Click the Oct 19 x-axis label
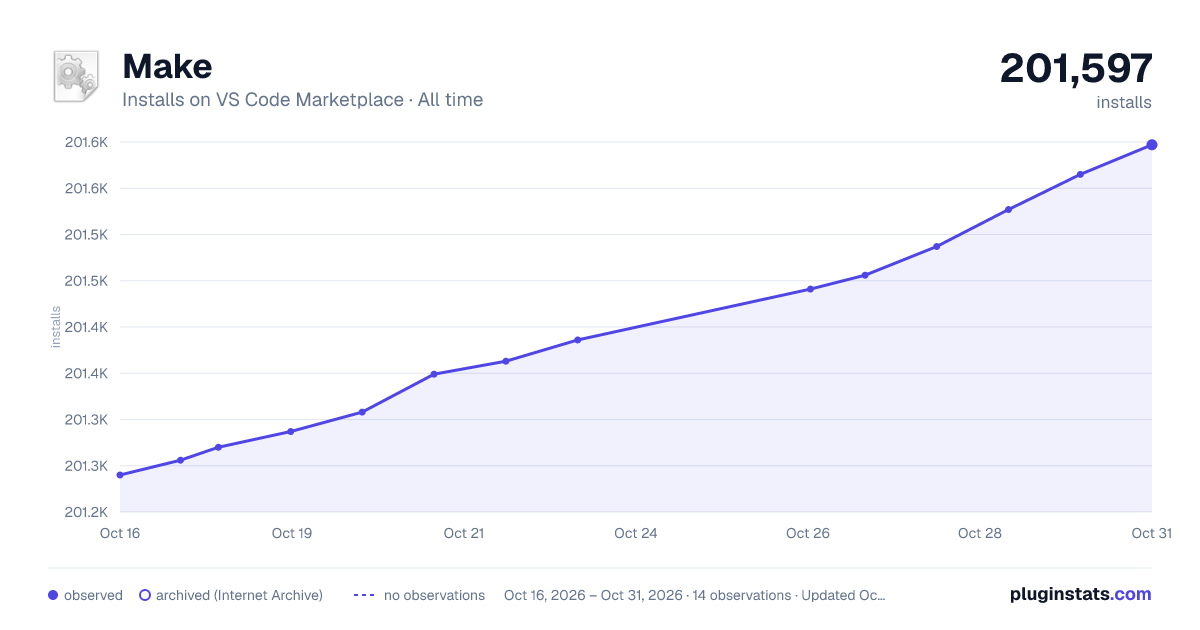The height and width of the screenshot is (630, 1200). (292, 533)
